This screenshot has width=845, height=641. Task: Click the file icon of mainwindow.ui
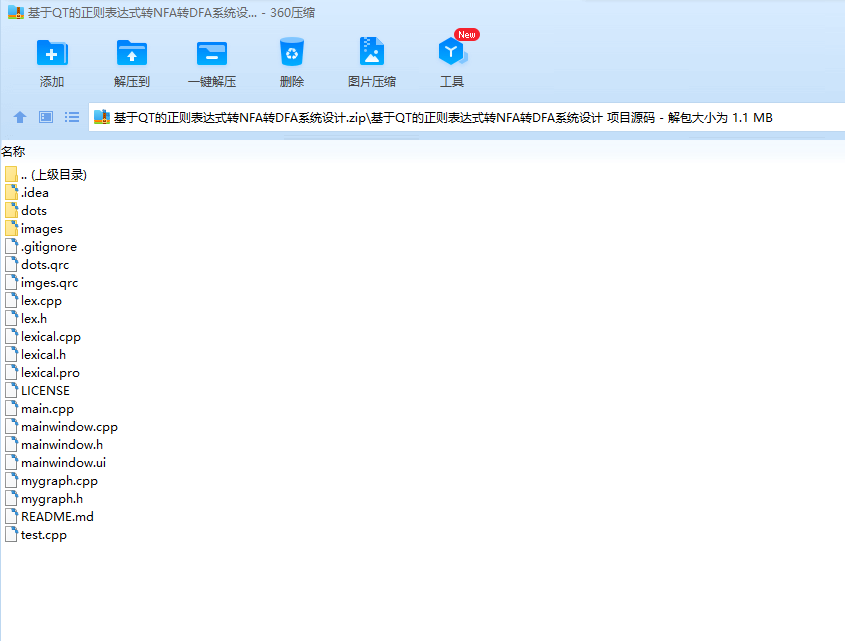[11, 463]
